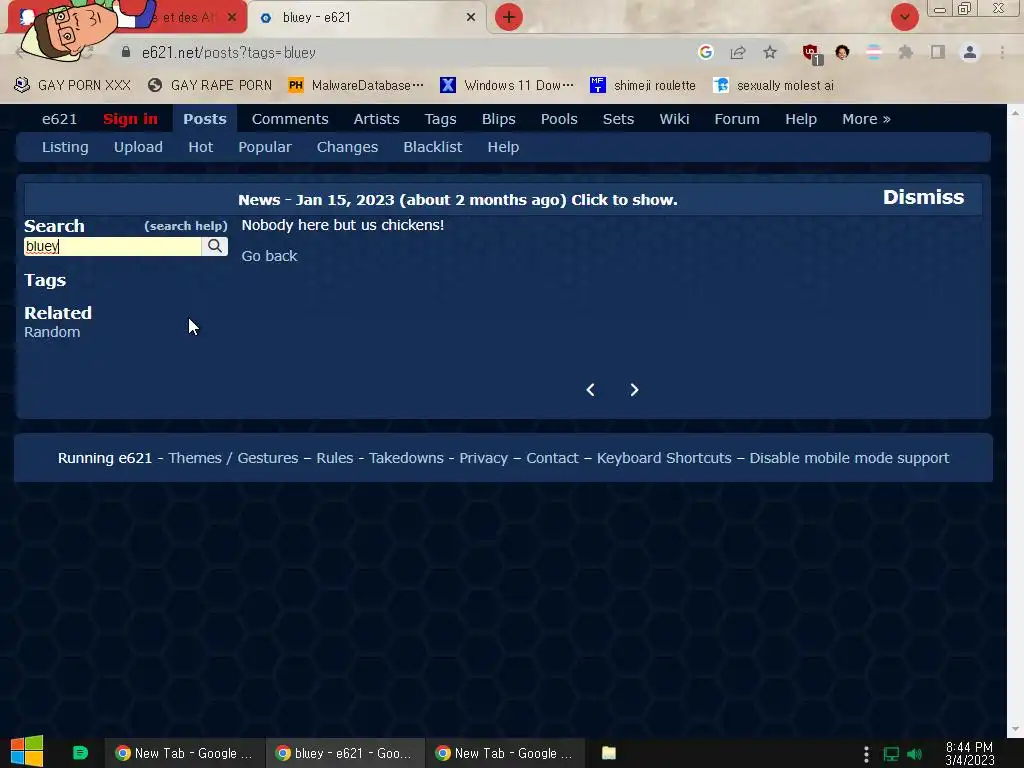Open the Extensions puzzle piece menu
The height and width of the screenshot is (768, 1024).
point(906,52)
